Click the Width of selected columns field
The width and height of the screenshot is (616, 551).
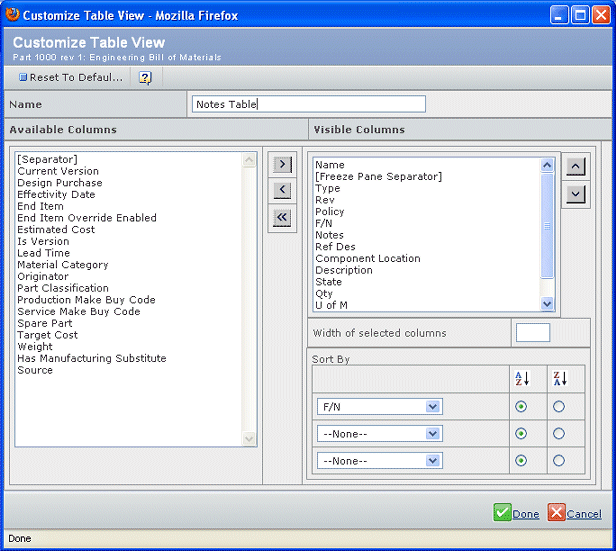coord(532,333)
